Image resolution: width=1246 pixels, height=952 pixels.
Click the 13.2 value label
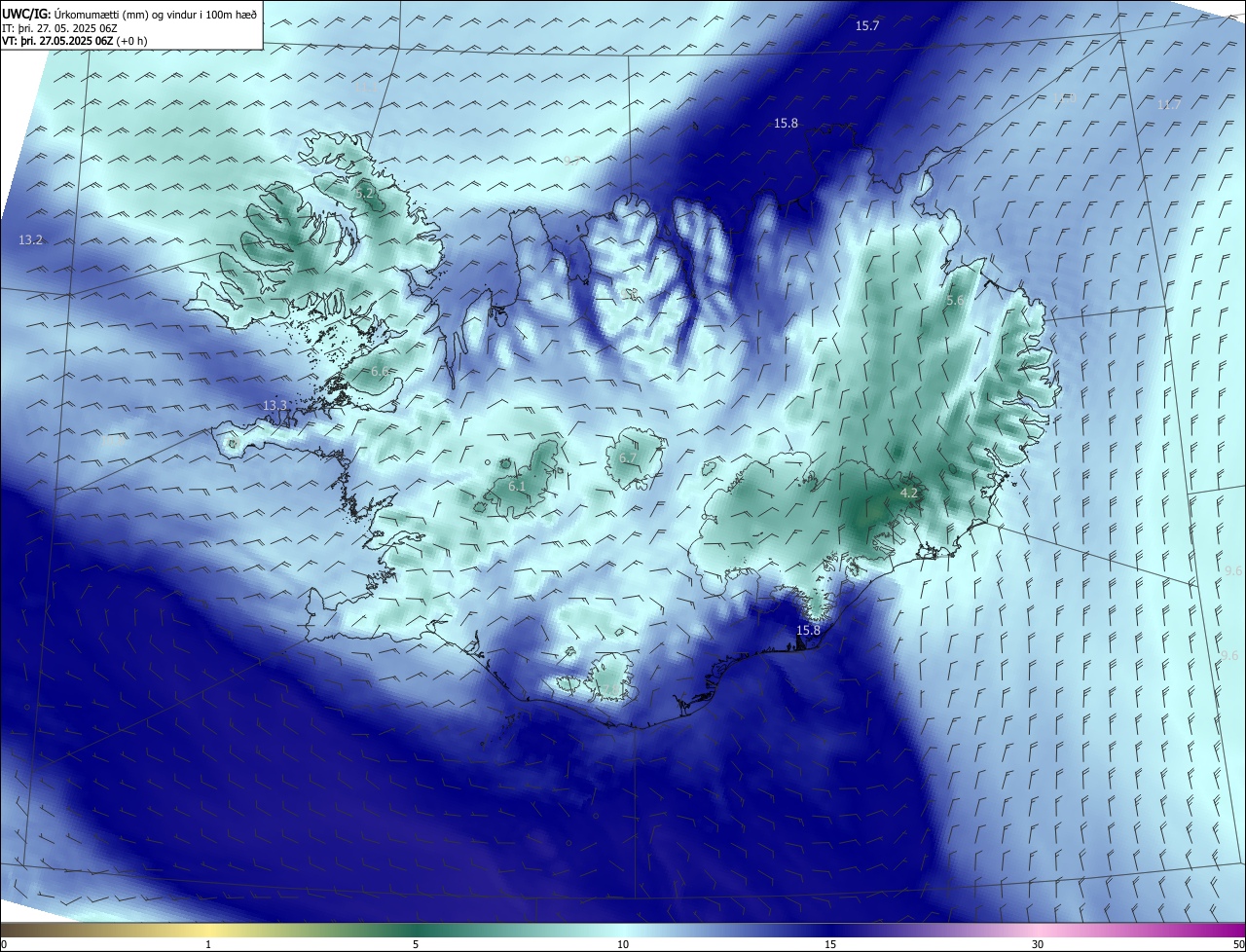point(30,239)
